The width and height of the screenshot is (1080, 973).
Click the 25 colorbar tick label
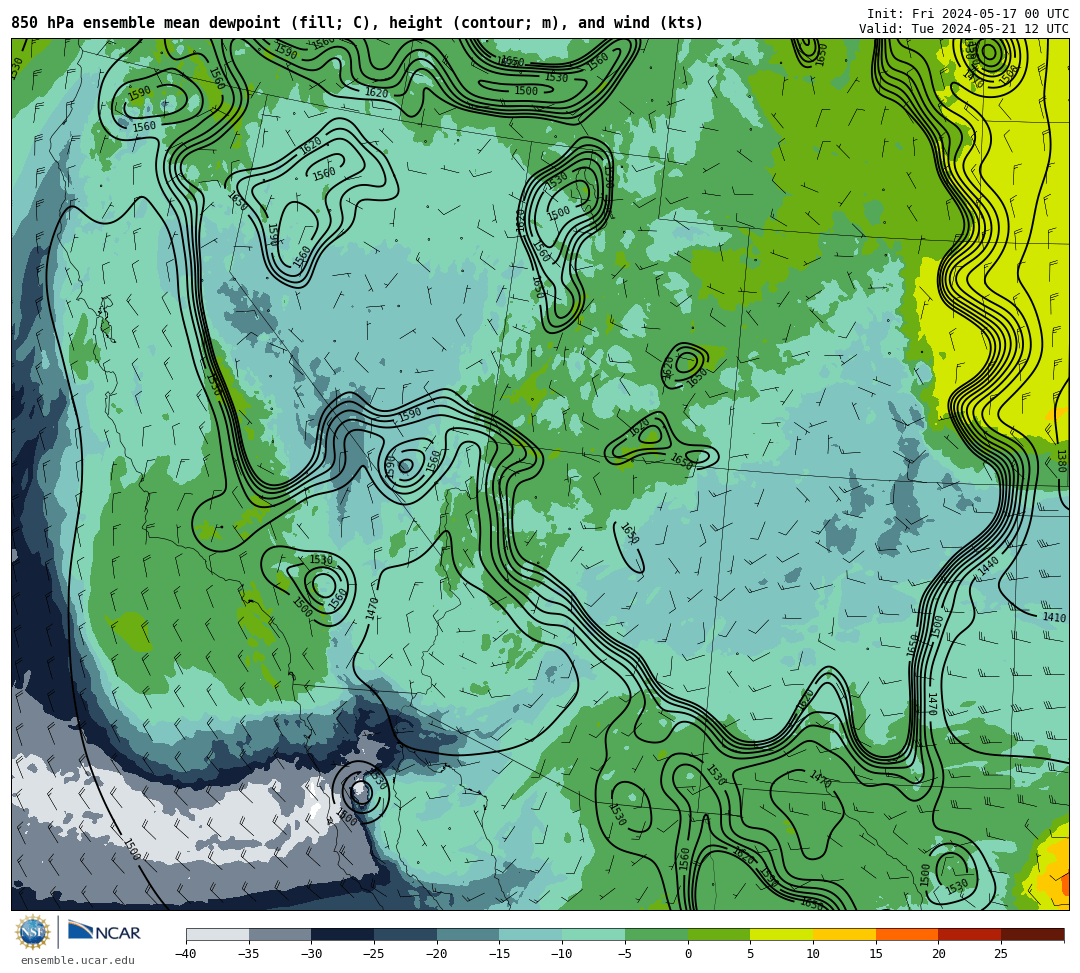pyautogui.click(x=1001, y=954)
